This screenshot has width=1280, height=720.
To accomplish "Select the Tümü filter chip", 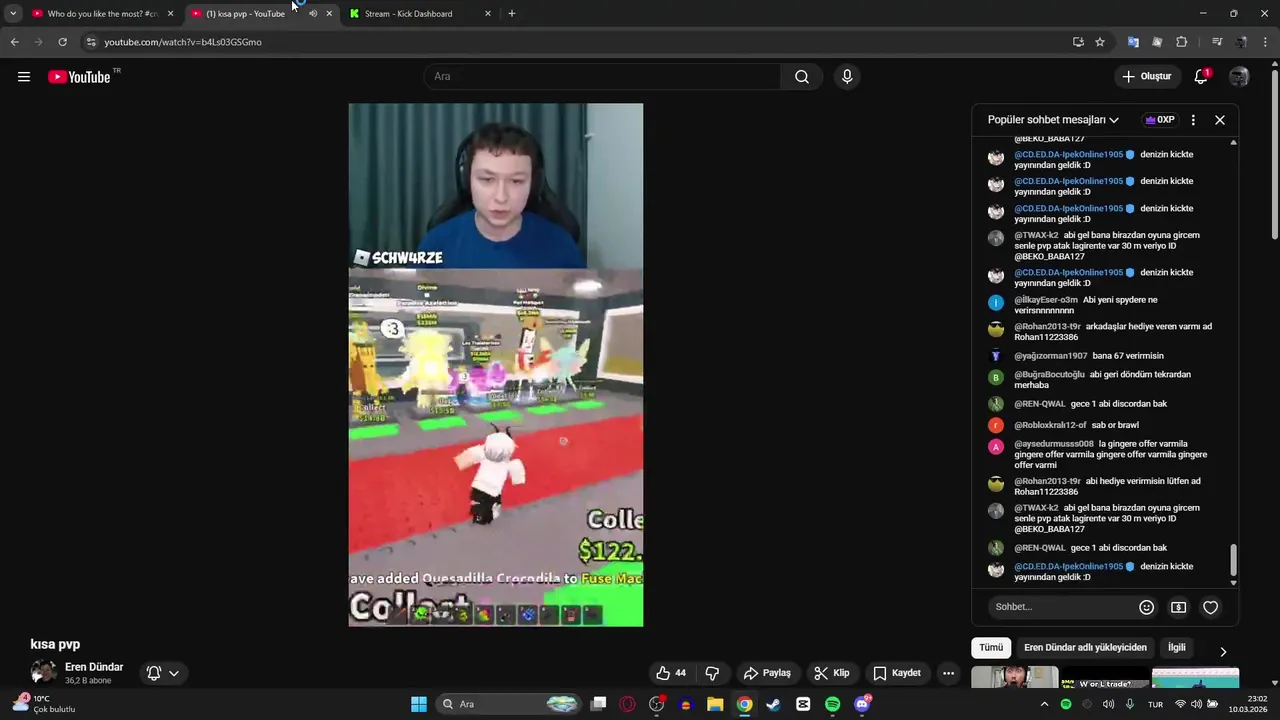I will coord(991,648).
